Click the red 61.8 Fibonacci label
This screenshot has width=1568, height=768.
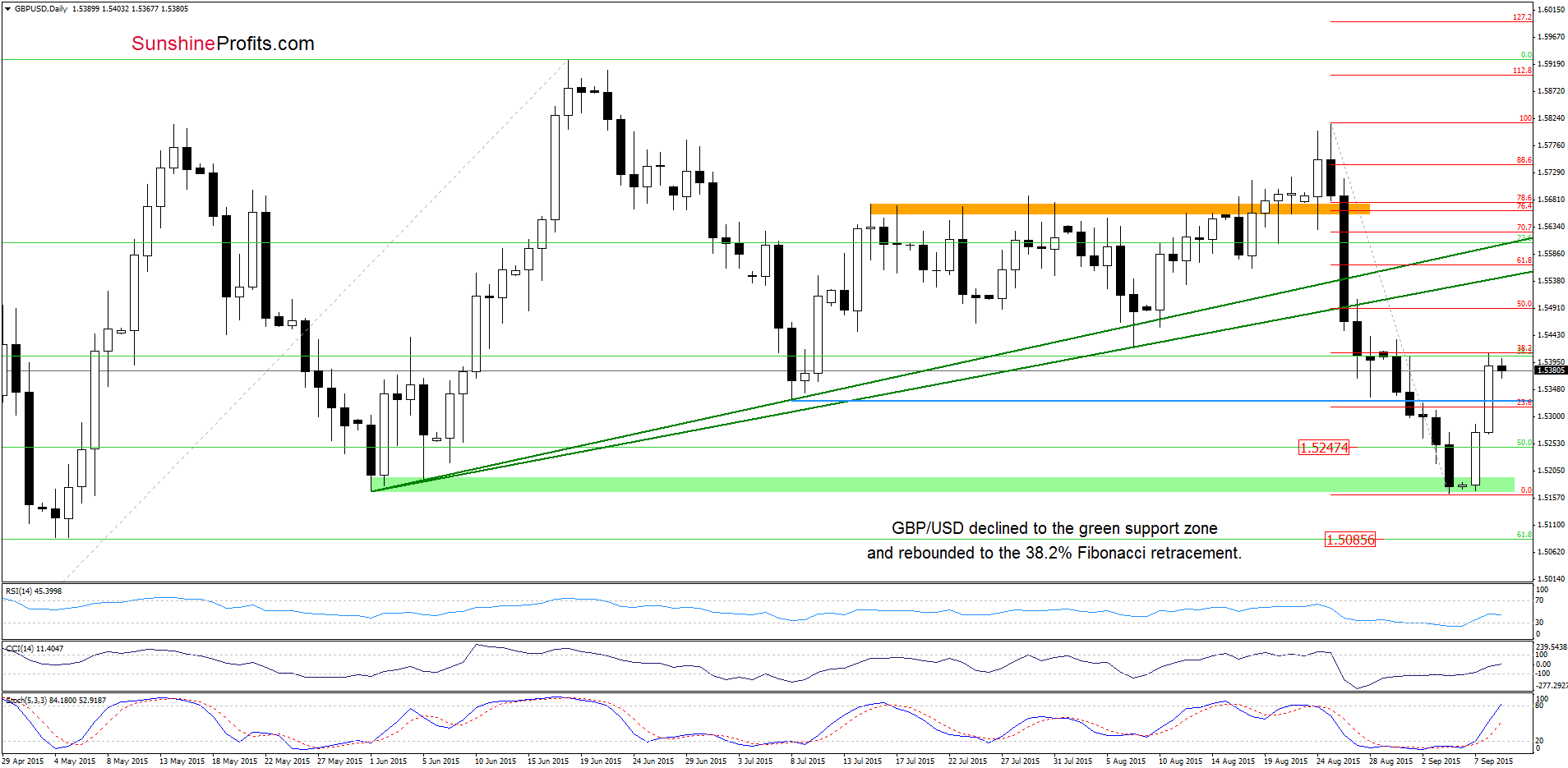coord(1524,260)
